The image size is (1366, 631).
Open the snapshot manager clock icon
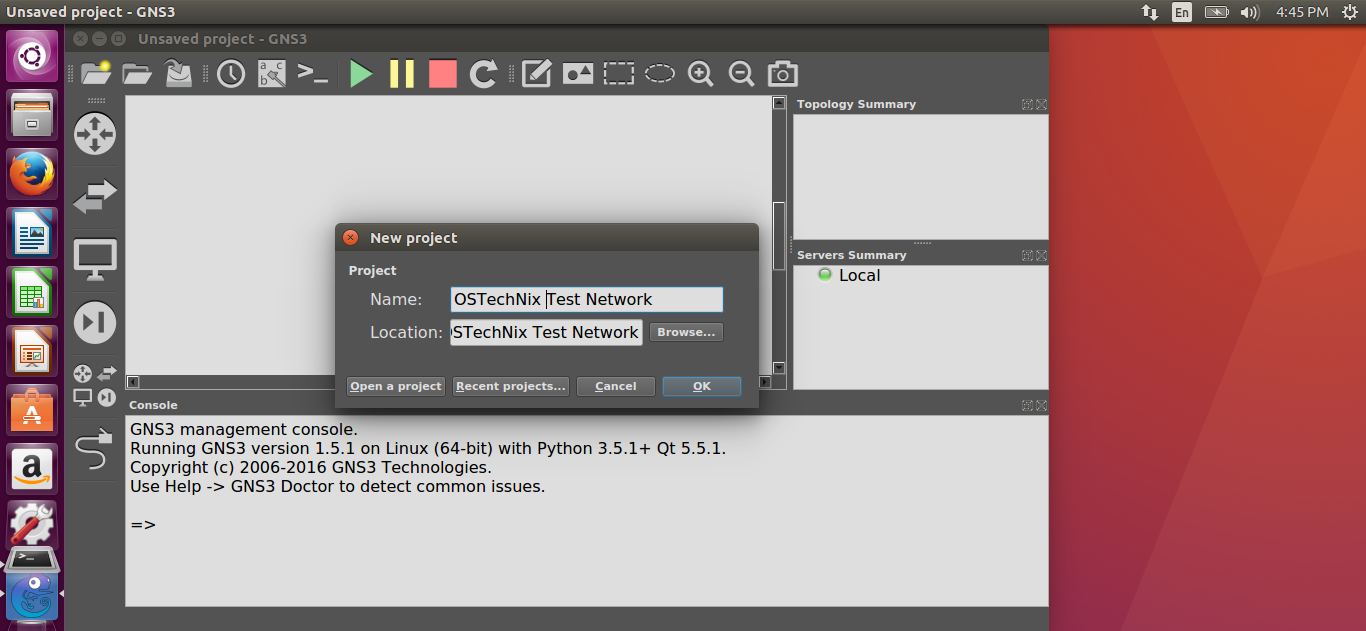231,74
